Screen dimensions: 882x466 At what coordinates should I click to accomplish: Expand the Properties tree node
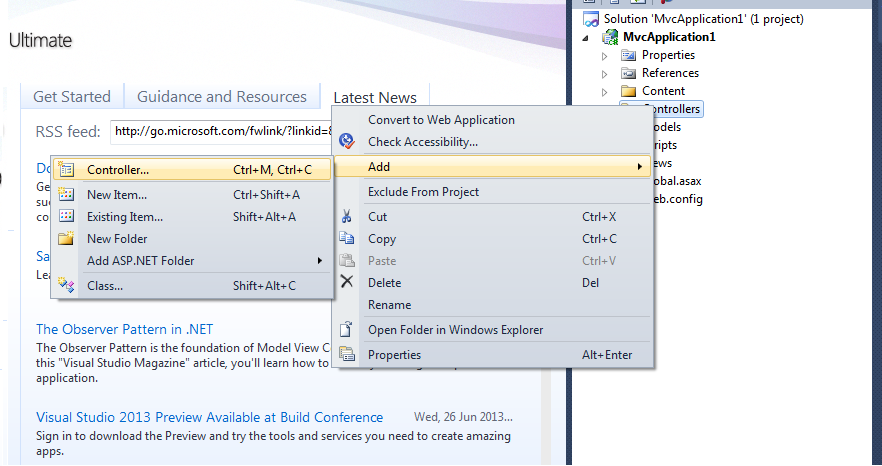coord(605,56)
